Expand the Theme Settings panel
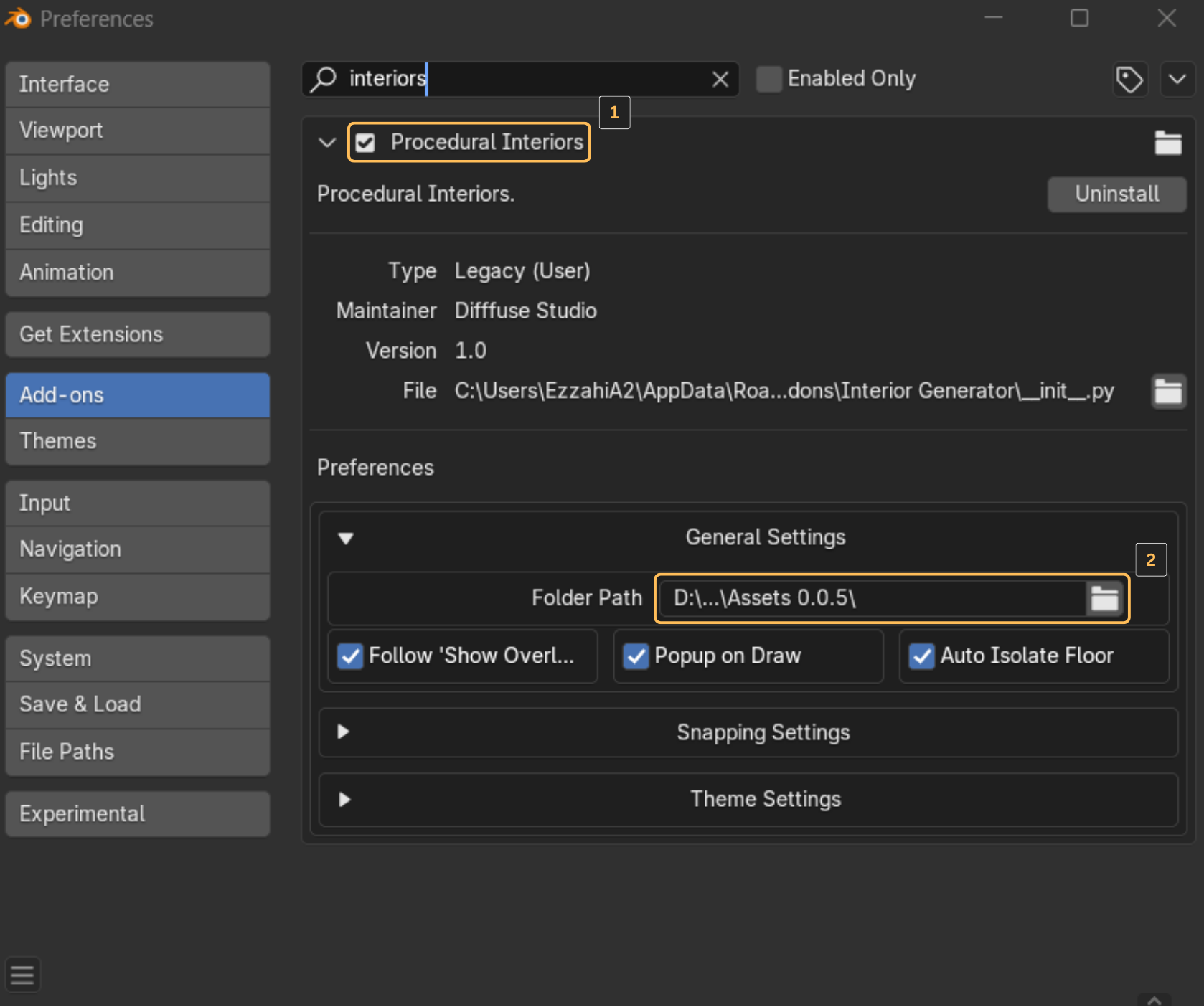The image size is (1204, 1007). [344, 799]
